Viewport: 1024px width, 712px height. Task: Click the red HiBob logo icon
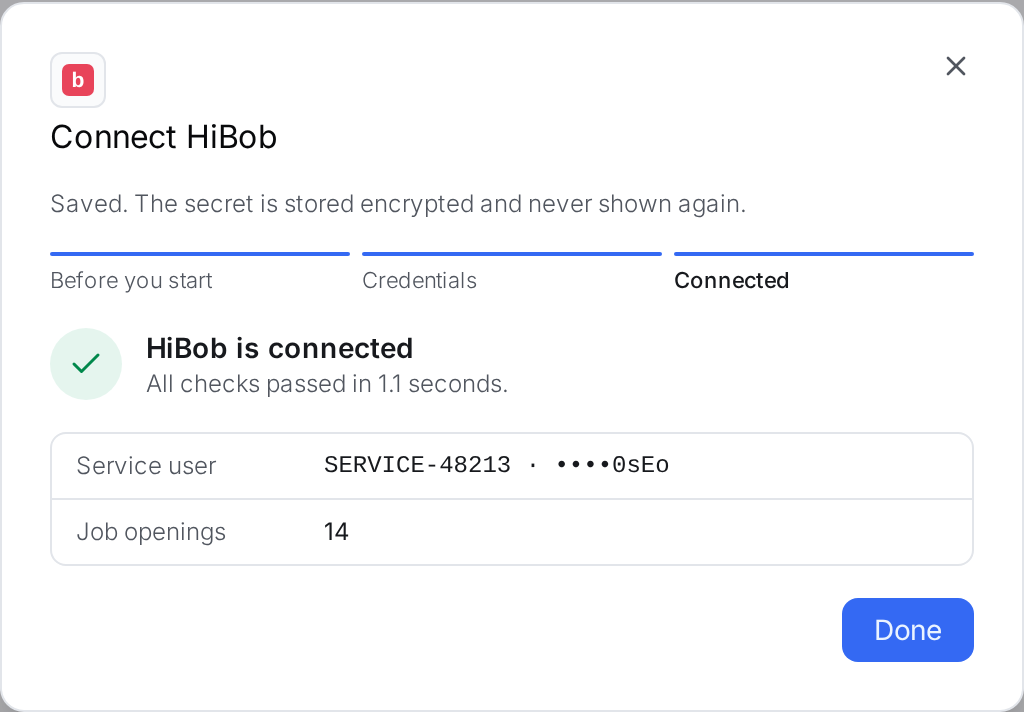pos(78,80)
